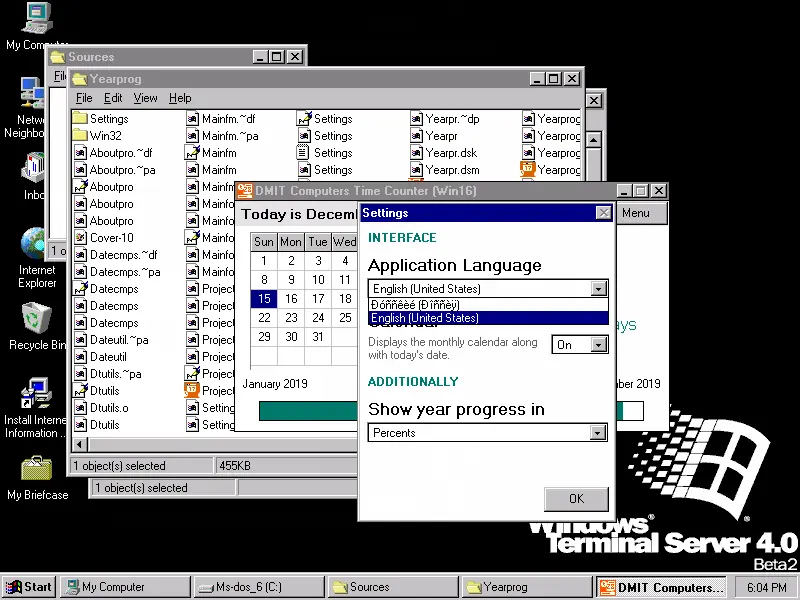Open the Internet Explorer desktop icon
800x600 pixels.
click(x=37, y=258)
